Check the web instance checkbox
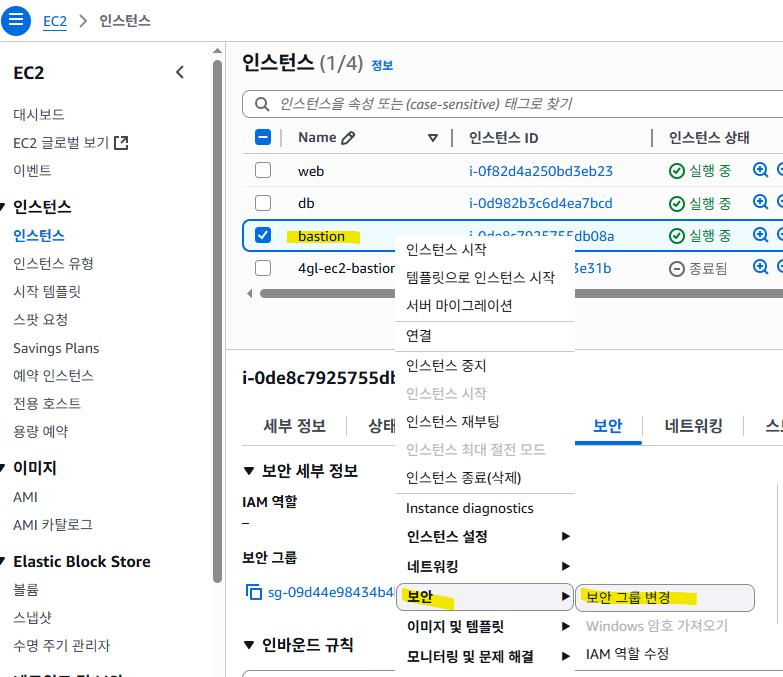The width and height of the screenshot is (783, 677). click(x=263, y=170)
